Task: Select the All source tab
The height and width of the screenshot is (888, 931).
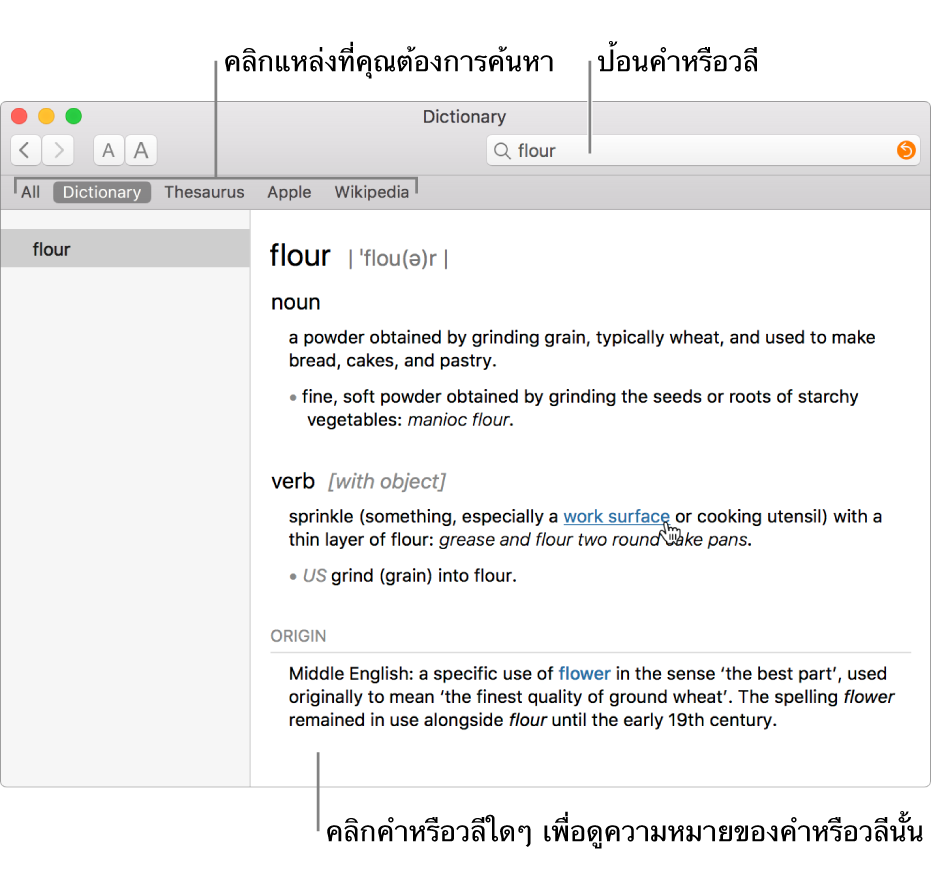Action: pyautogui.click(x=30, y=192)
